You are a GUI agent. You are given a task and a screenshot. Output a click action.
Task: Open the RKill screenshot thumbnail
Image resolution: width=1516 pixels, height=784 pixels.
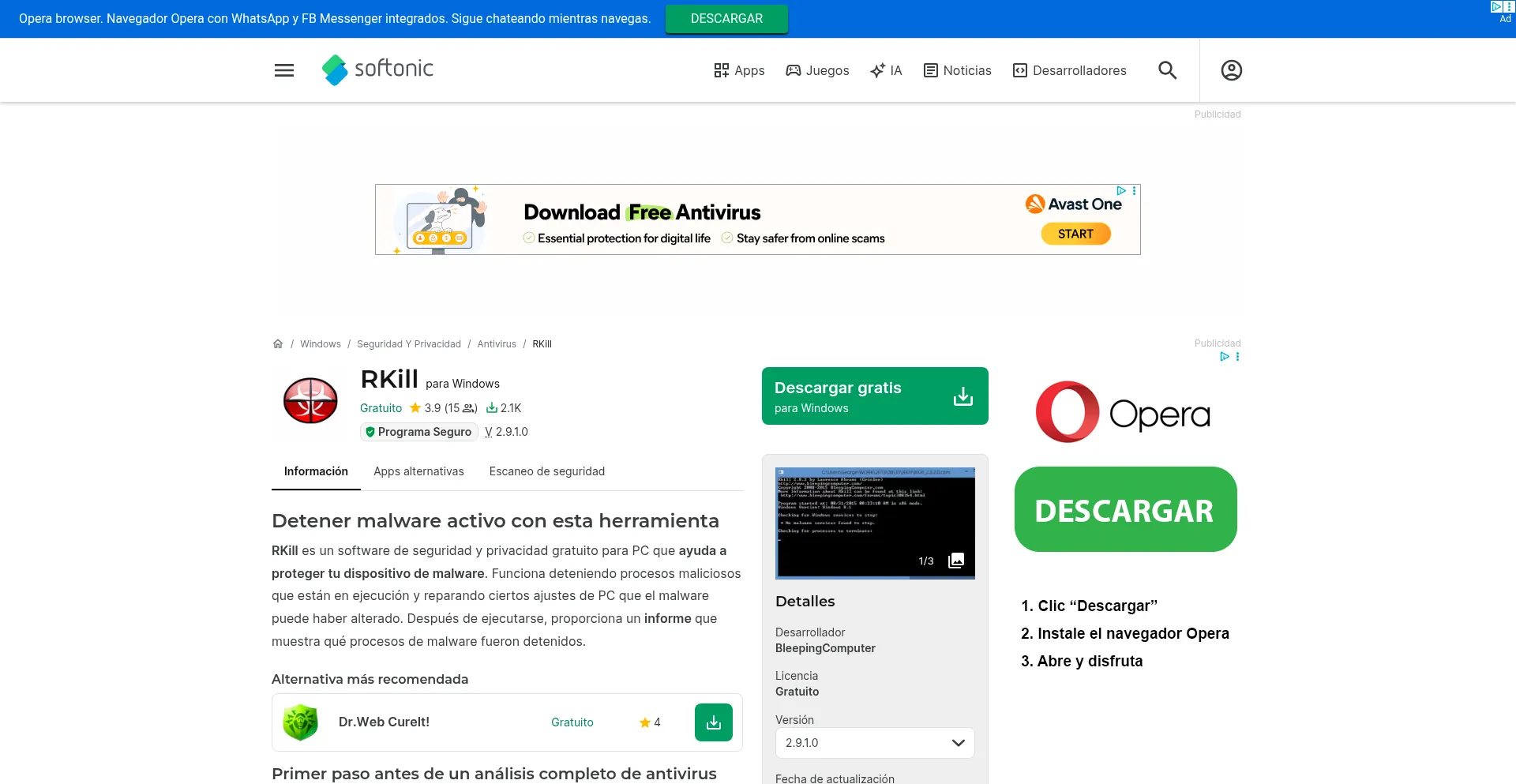coord(875,523)
